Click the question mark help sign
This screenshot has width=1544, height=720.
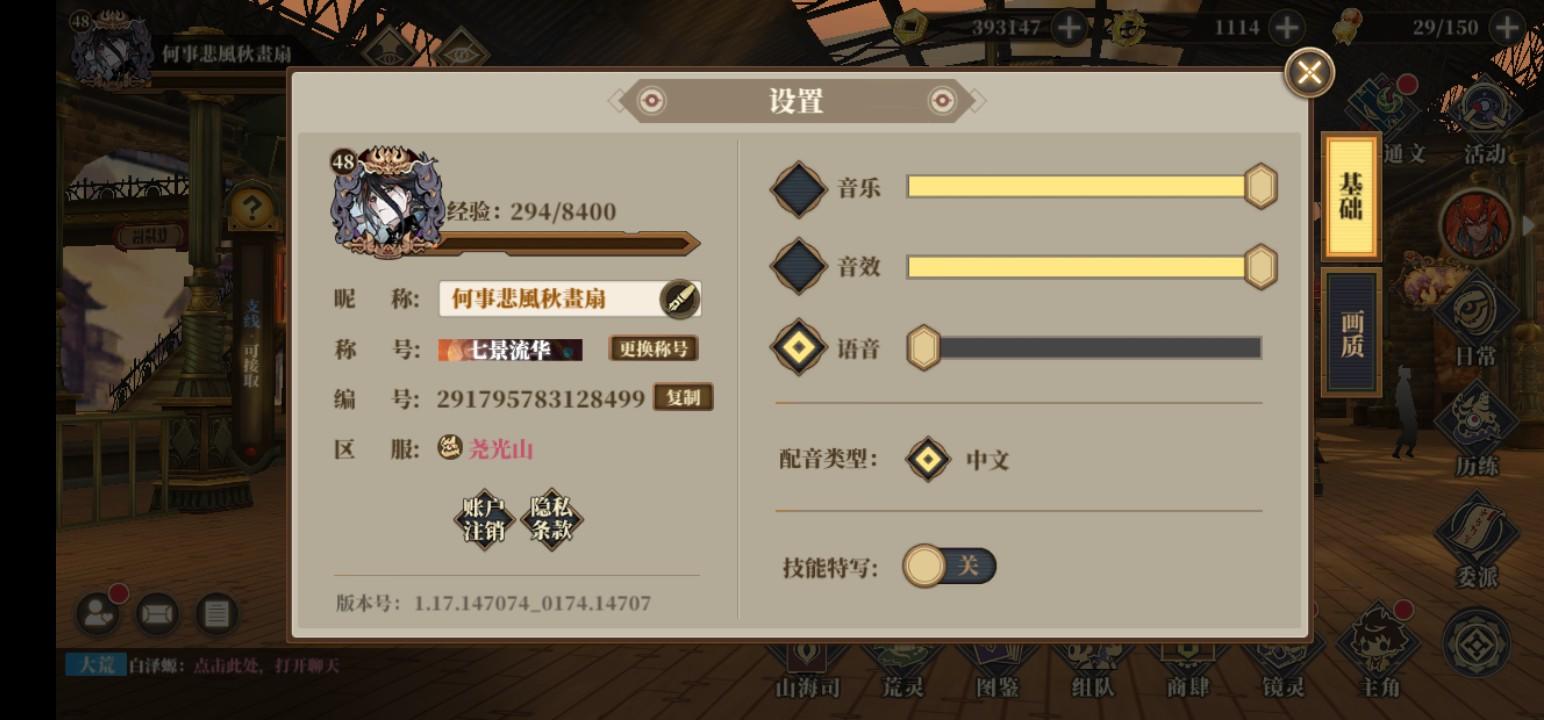pyautogui.click(x=252, y=208)
